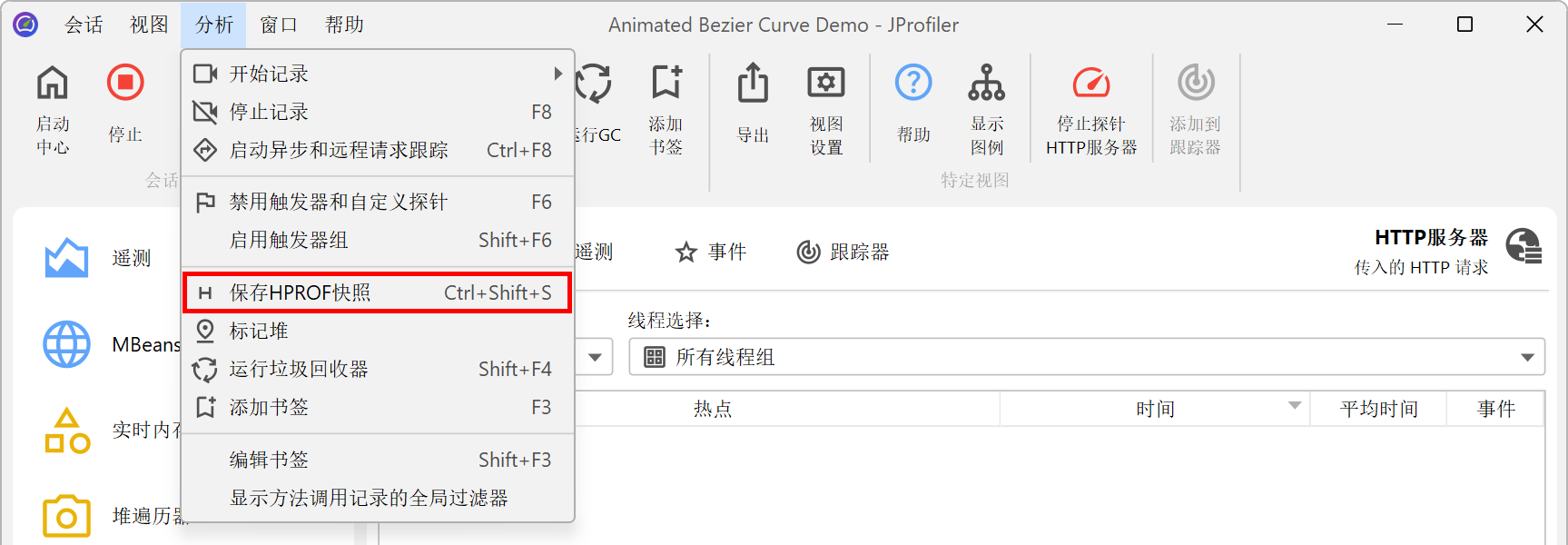The width and height of the screenshot is (1568, 545).
Task: Click the 禁用触发器和自定义探针 menu entry
Action: tap(378, 202)
